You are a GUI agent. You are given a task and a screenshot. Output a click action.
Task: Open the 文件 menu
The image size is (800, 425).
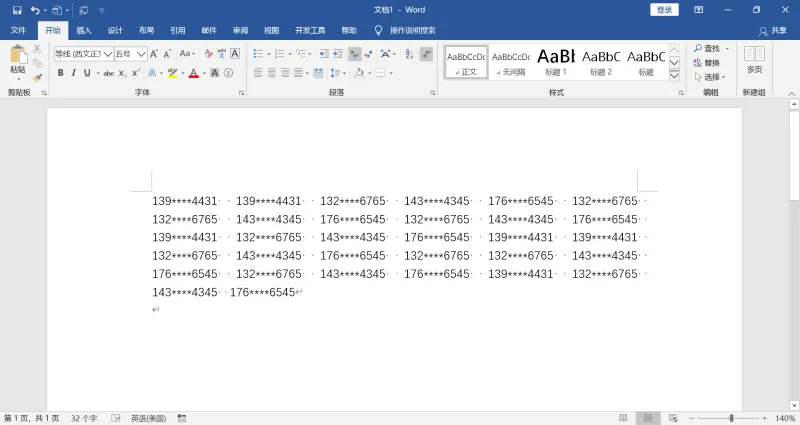pos(18,31)
